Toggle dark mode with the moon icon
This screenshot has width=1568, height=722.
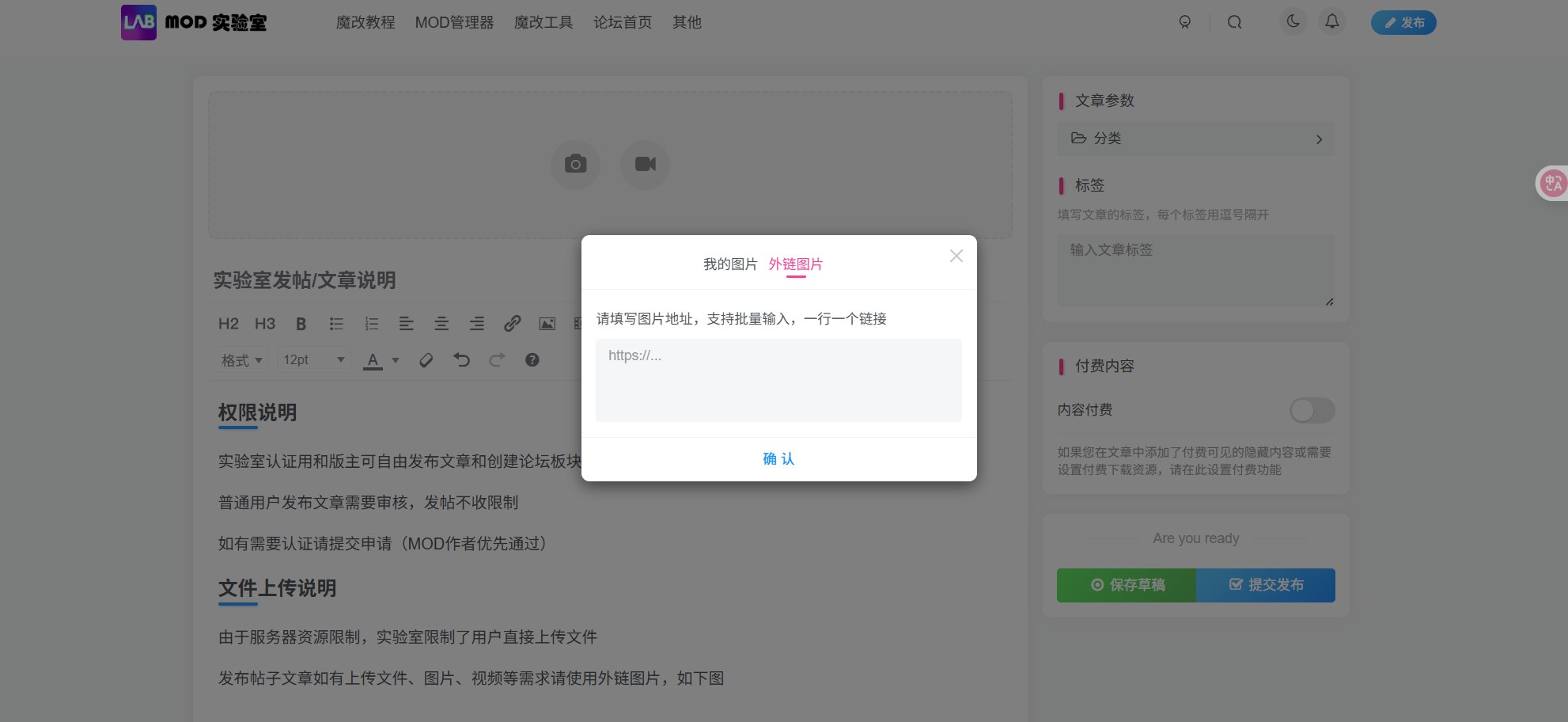1293,22
